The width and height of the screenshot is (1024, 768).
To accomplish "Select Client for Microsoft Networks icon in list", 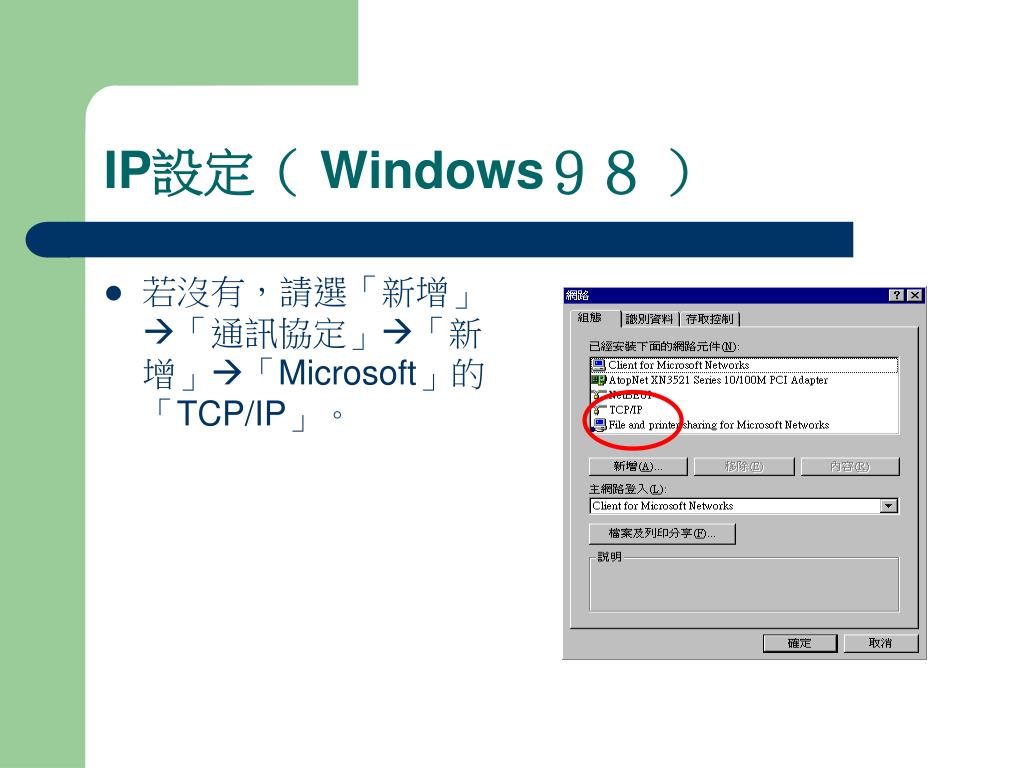I will pos(598,365).
